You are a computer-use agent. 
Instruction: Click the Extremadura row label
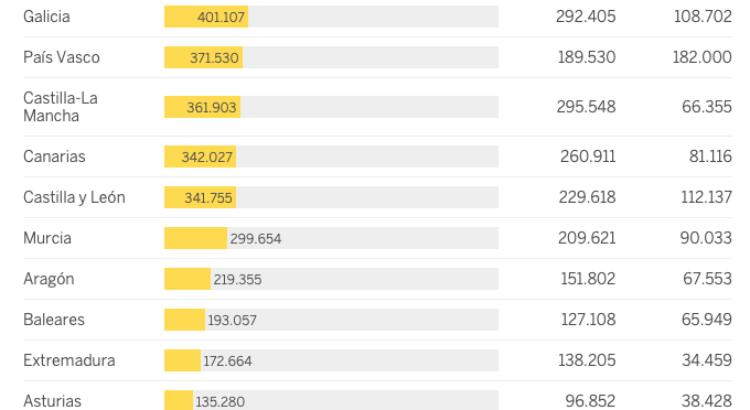(69, 360)
